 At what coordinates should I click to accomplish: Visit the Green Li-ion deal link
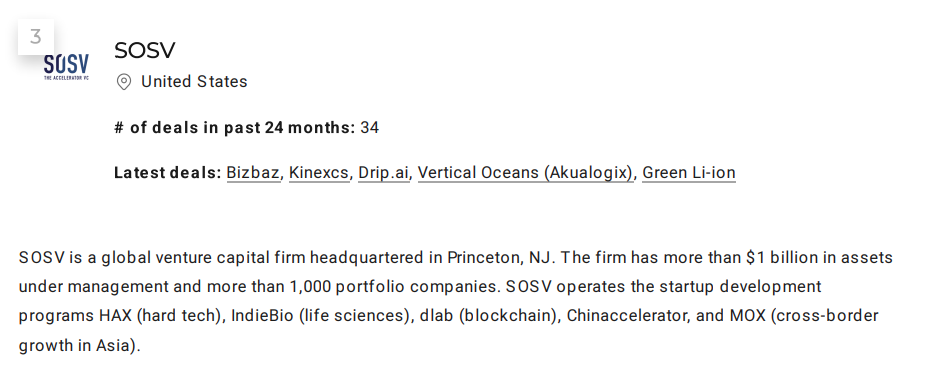tap(689, 172)
